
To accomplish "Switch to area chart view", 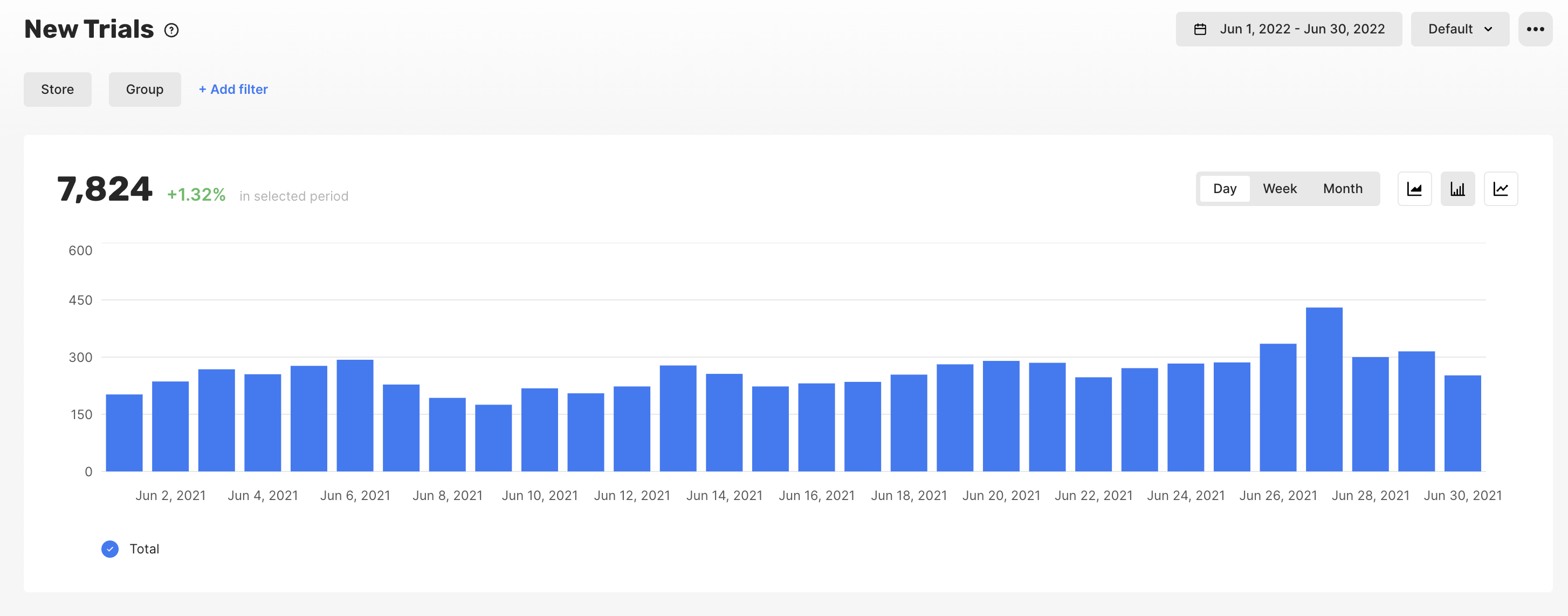I will (x=1414, y=189).
